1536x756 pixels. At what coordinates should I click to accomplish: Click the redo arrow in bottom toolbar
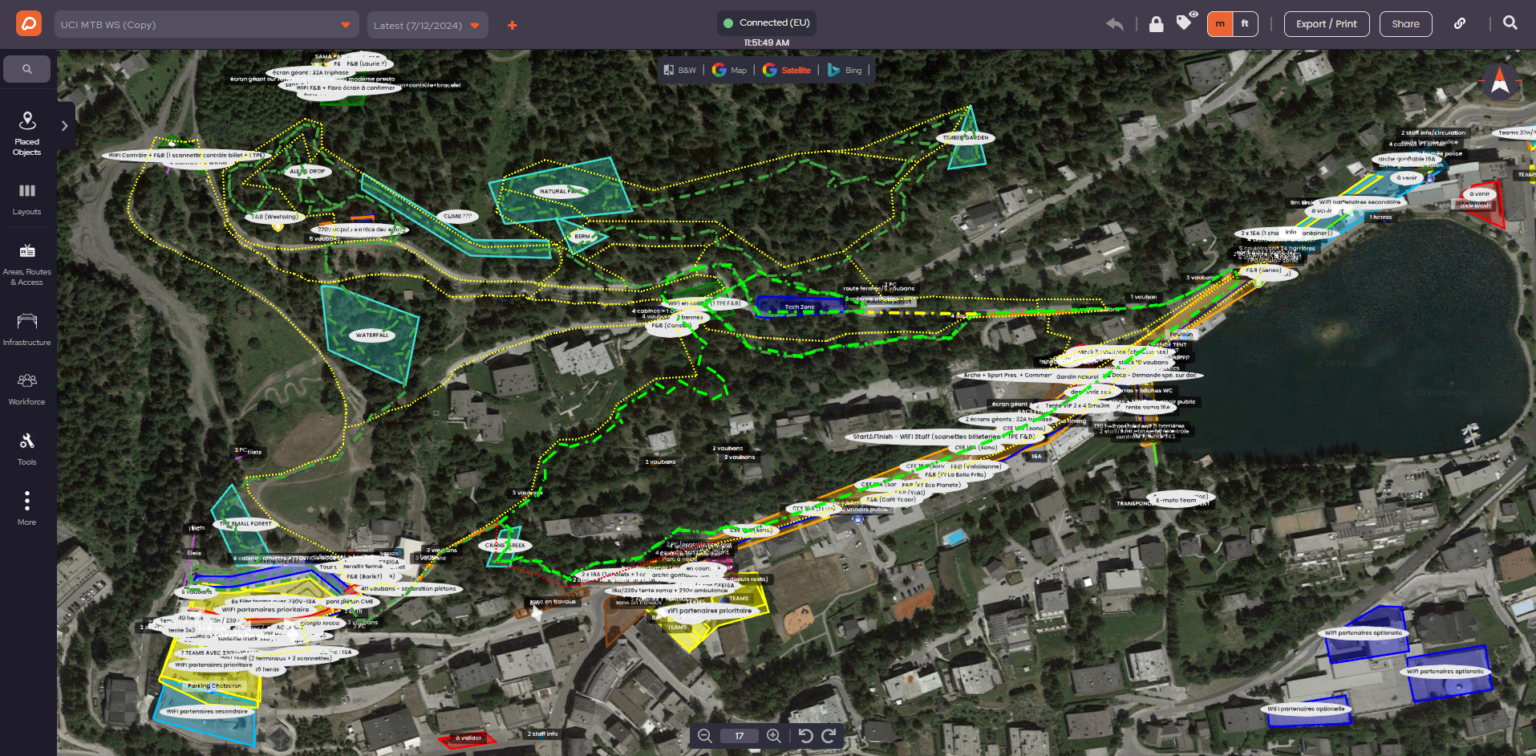[x=828, y=736]
